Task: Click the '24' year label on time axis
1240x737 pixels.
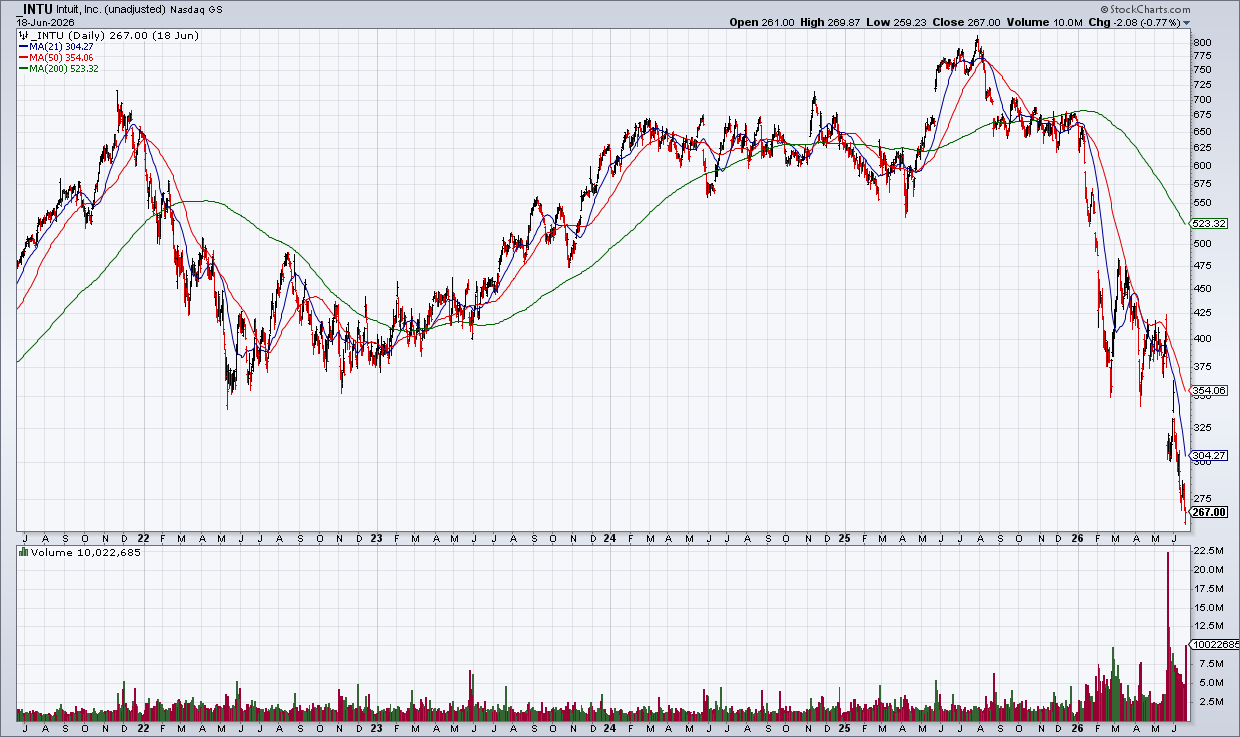Action: pyautogui.click(x=609, y=537)
